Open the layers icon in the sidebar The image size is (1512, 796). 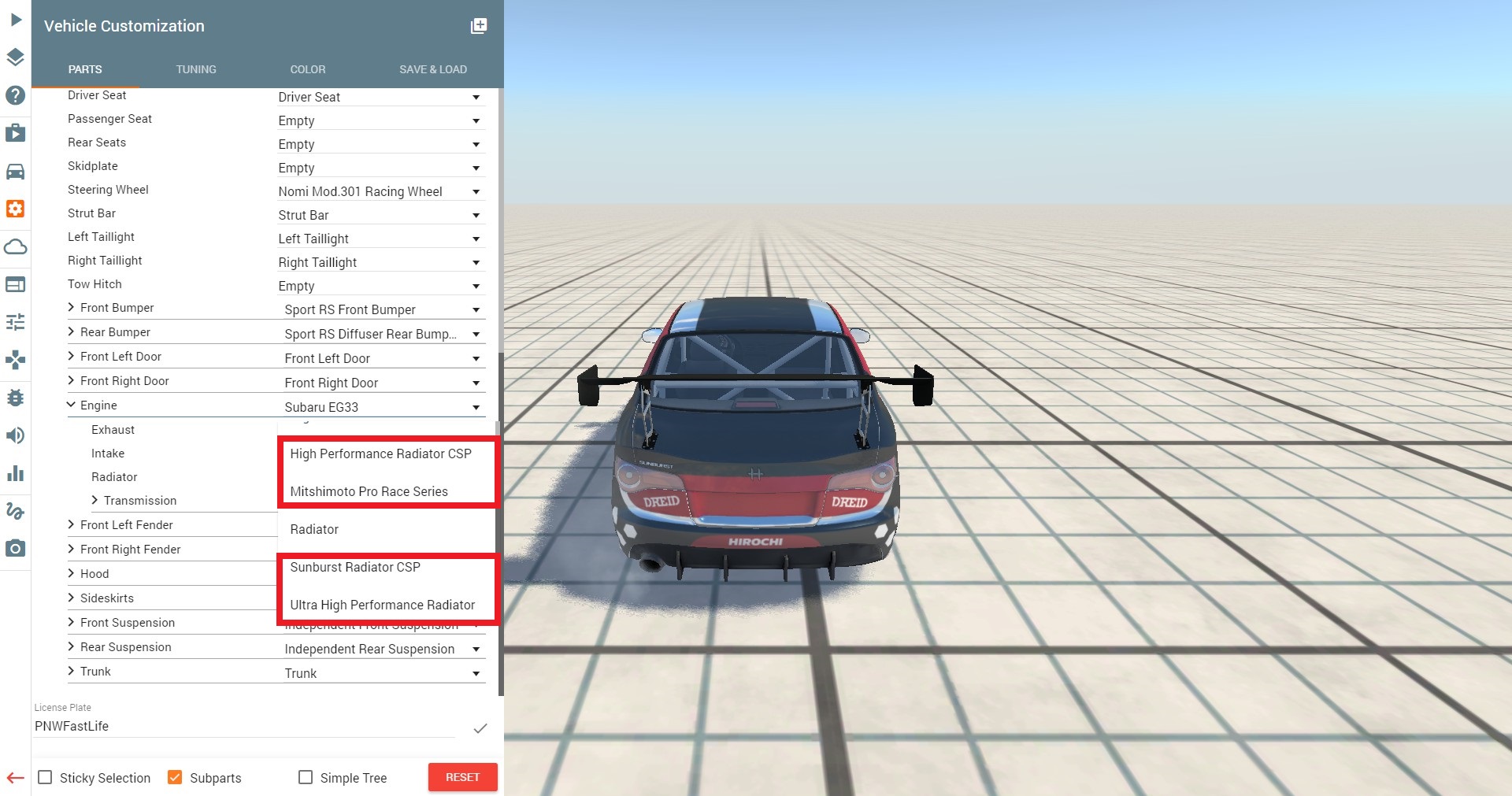[16, 57]
